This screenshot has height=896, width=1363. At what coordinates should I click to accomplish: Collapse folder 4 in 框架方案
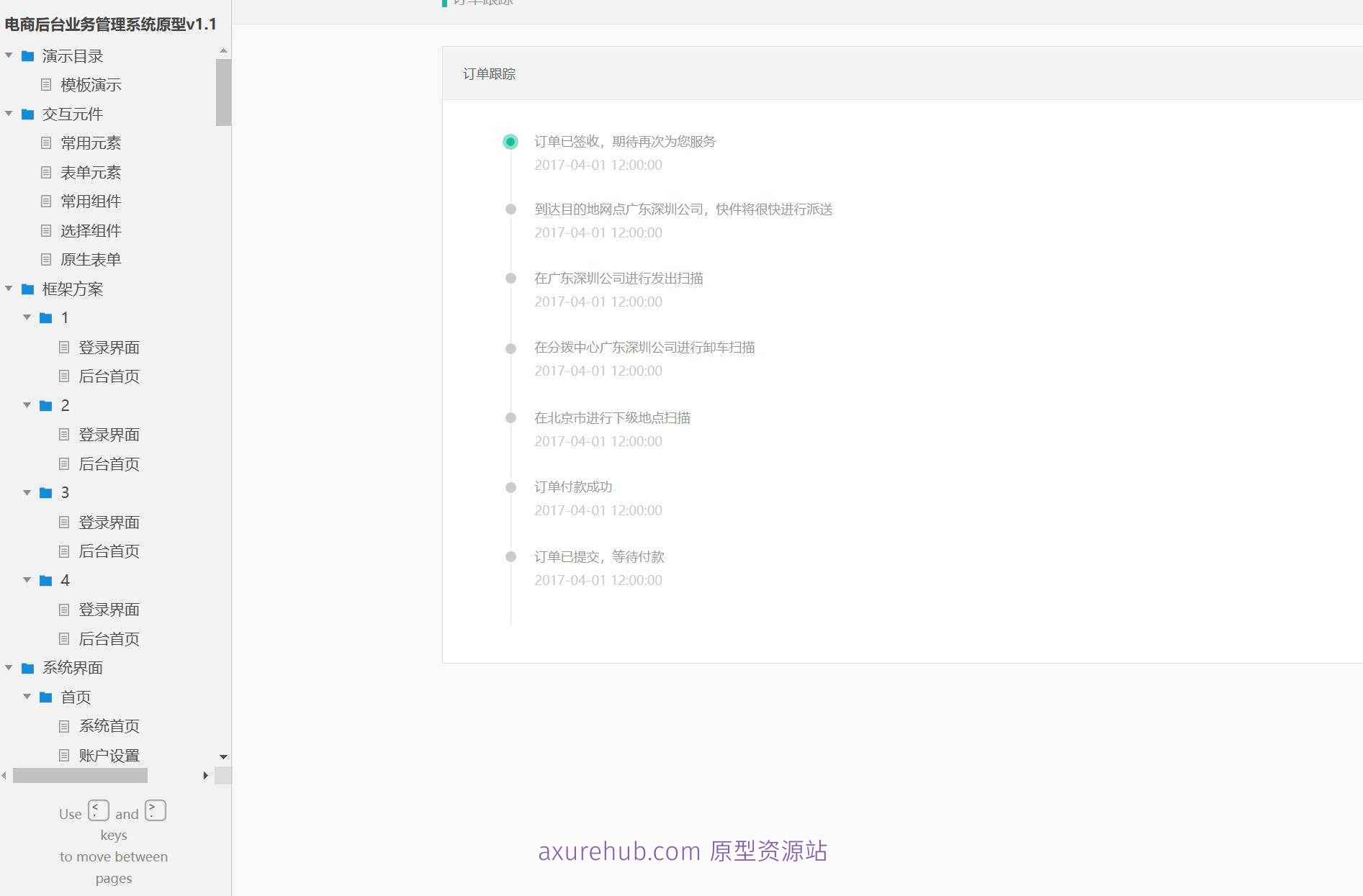point(27,580)
